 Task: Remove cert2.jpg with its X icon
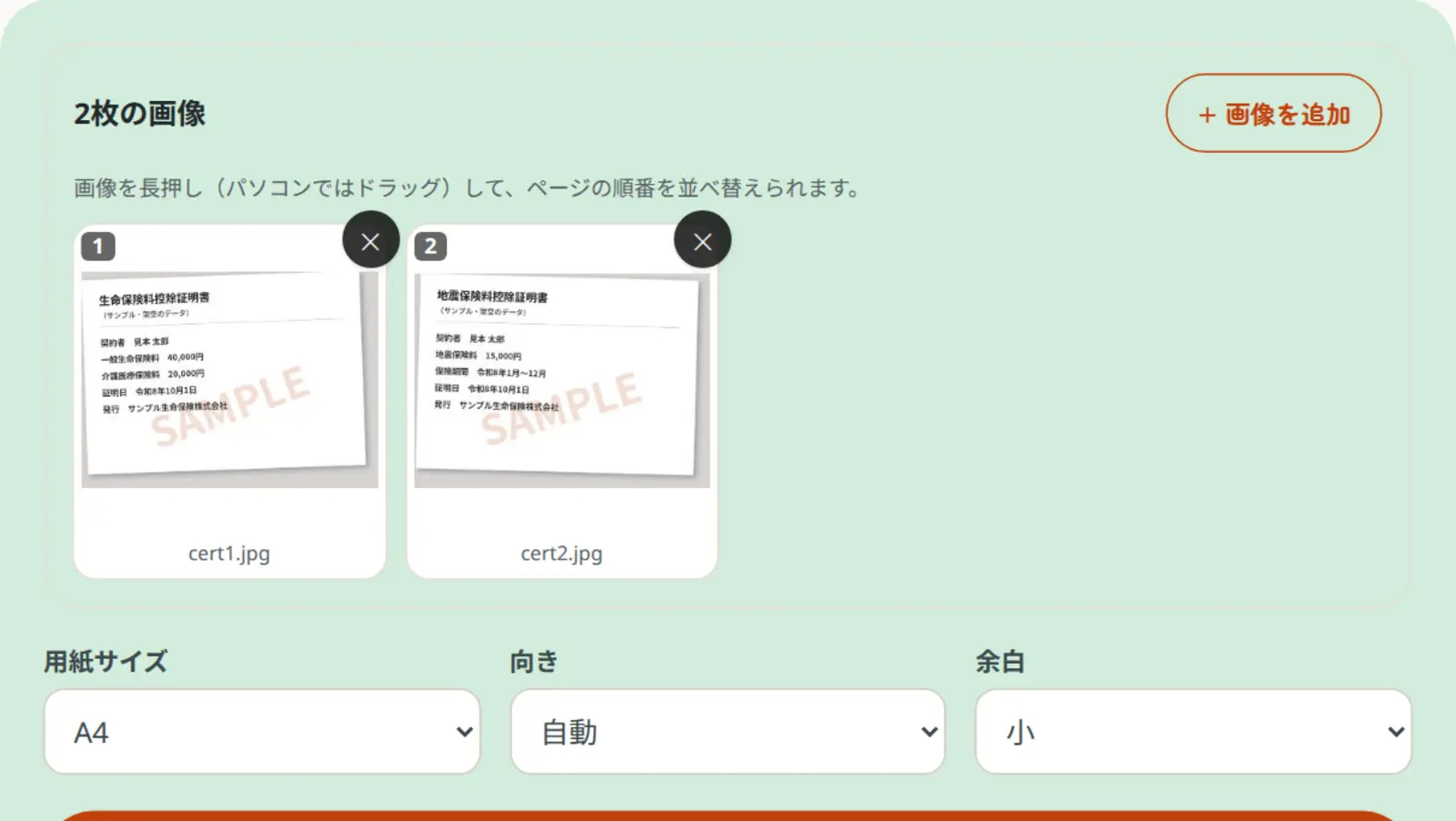point(703,240)
